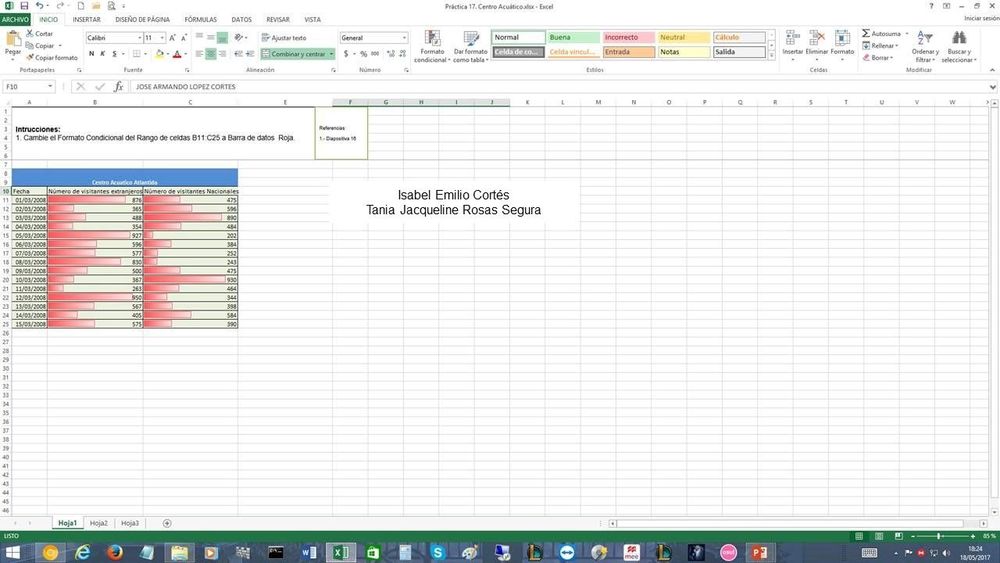Toggle Ajustar texto wrap option
Screen dimensions: 1000x563
point(283,38)
